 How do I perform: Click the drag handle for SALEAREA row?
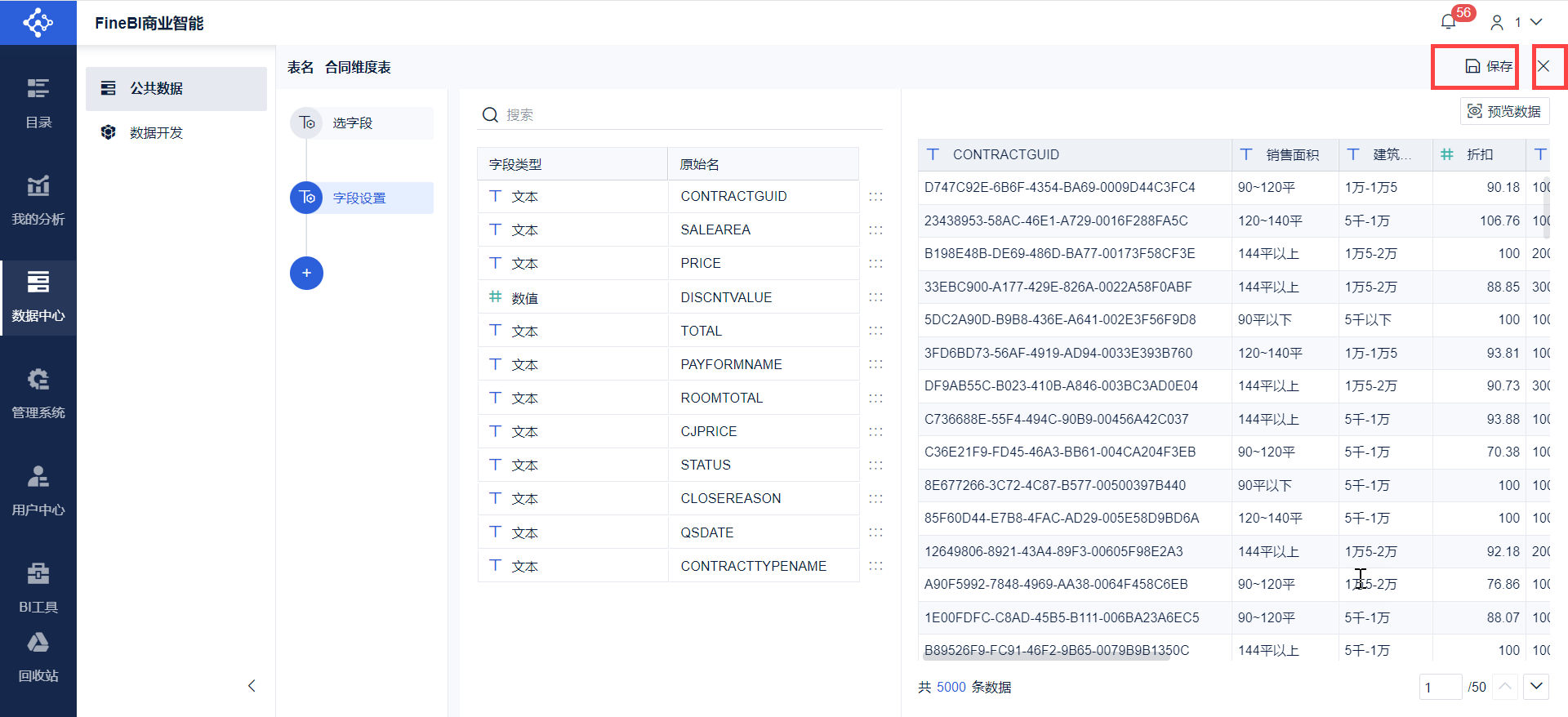pos(875,229)
